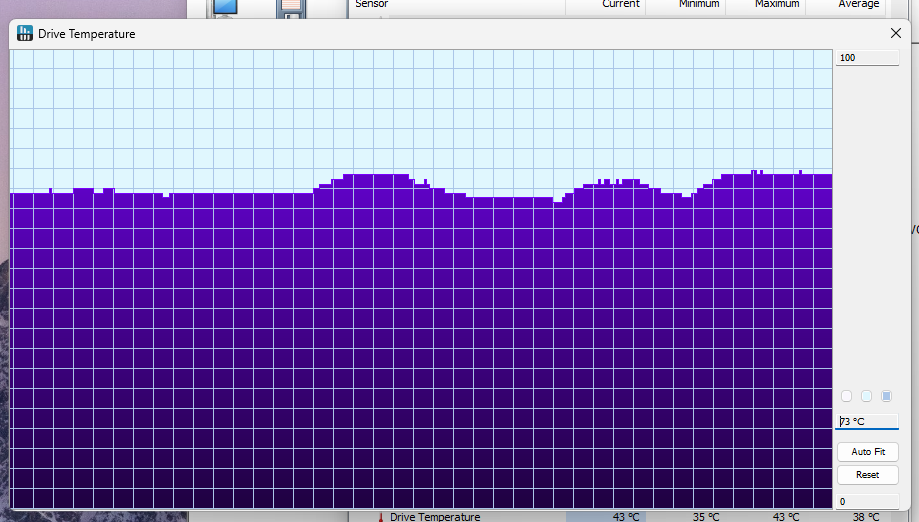The width and height of the screenshot is (919, 522).
Task: Pick the blue color swatch
Action: (x=886, y=396)
